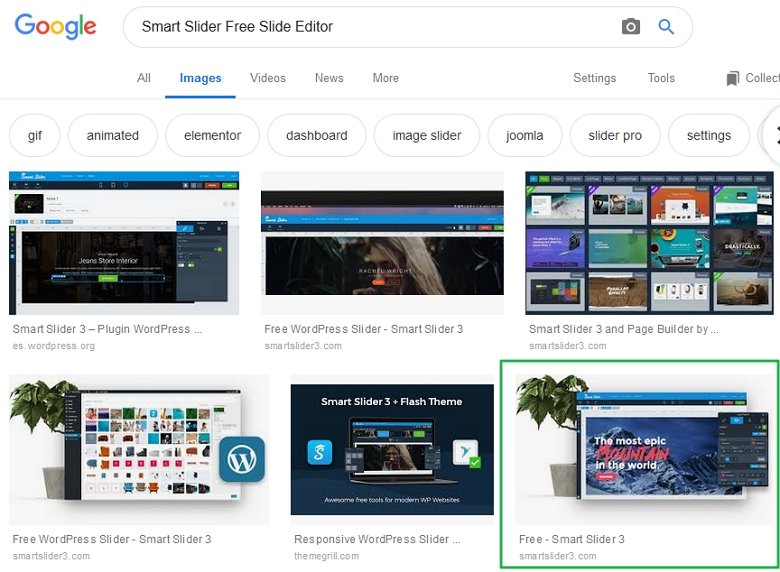Select the Images tab
This screenshot has width=780, height=572.
(200, 78)
